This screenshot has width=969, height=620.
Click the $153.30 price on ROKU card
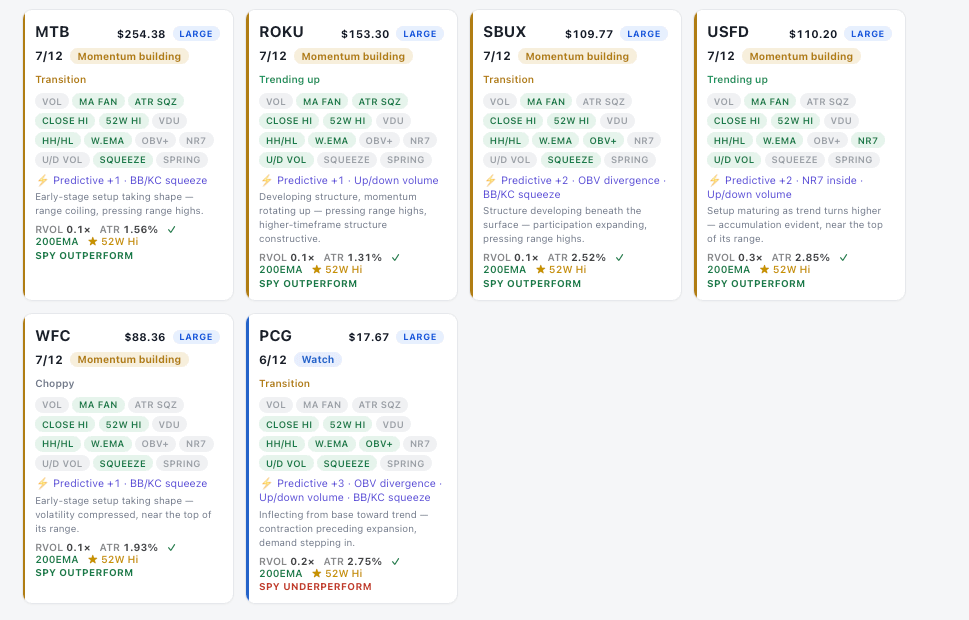click(x=365, y=34)
